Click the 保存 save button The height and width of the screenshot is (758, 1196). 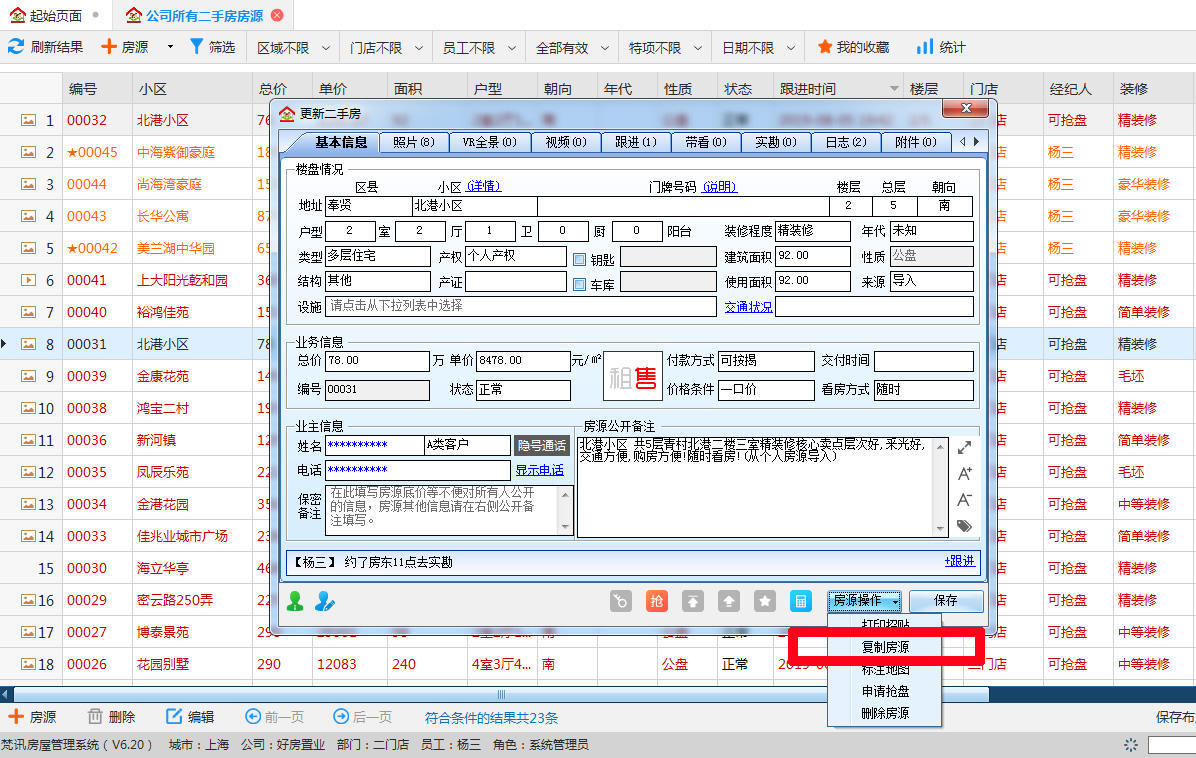945,601
